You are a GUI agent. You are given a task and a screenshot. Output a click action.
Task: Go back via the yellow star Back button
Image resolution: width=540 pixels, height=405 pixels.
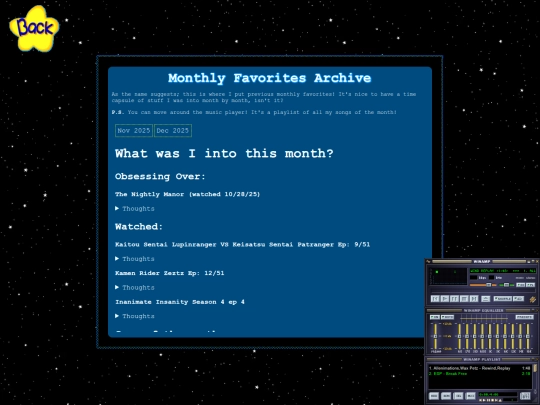[34, 28]
